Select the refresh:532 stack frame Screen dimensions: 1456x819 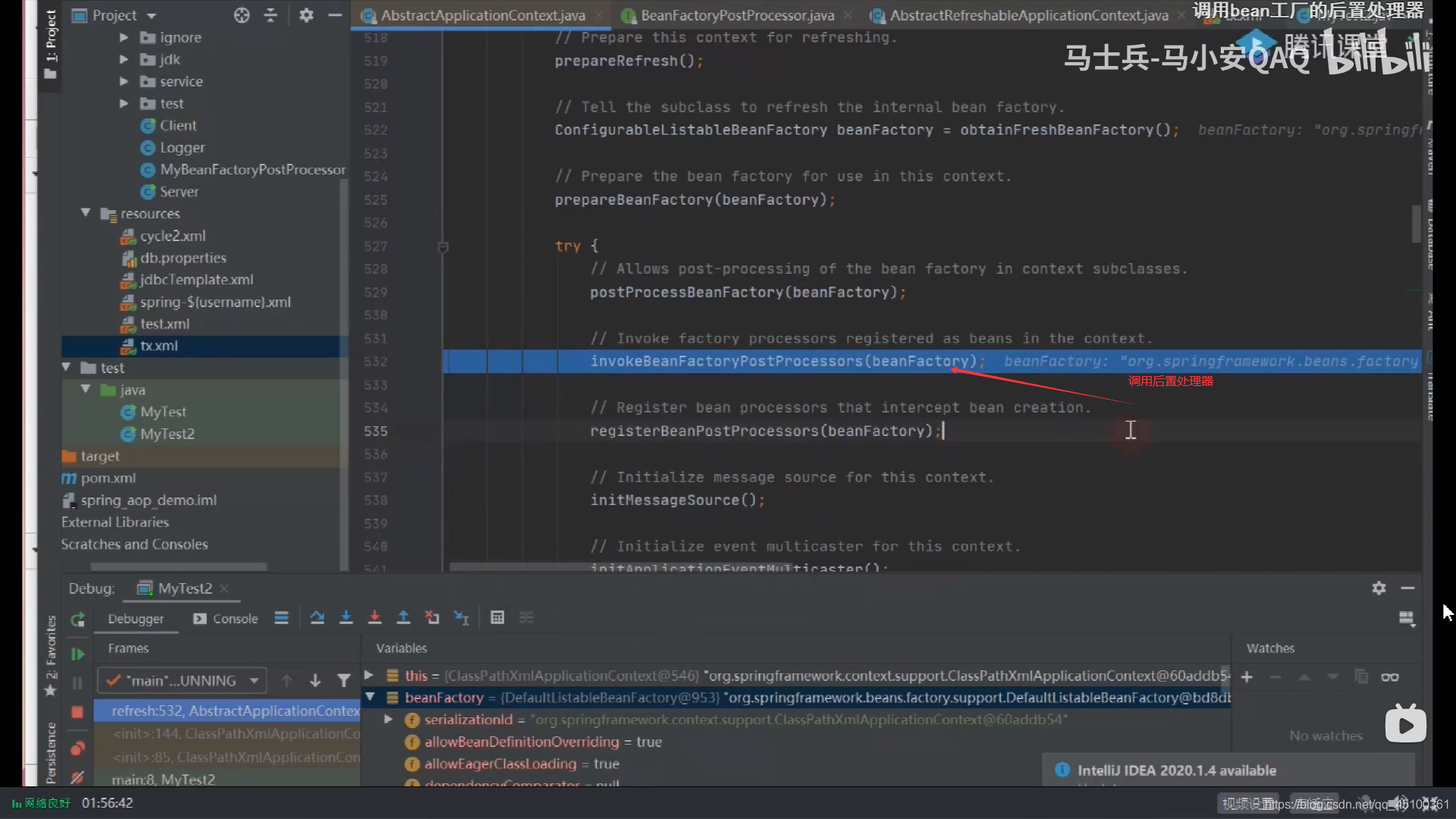click(227, 711)
